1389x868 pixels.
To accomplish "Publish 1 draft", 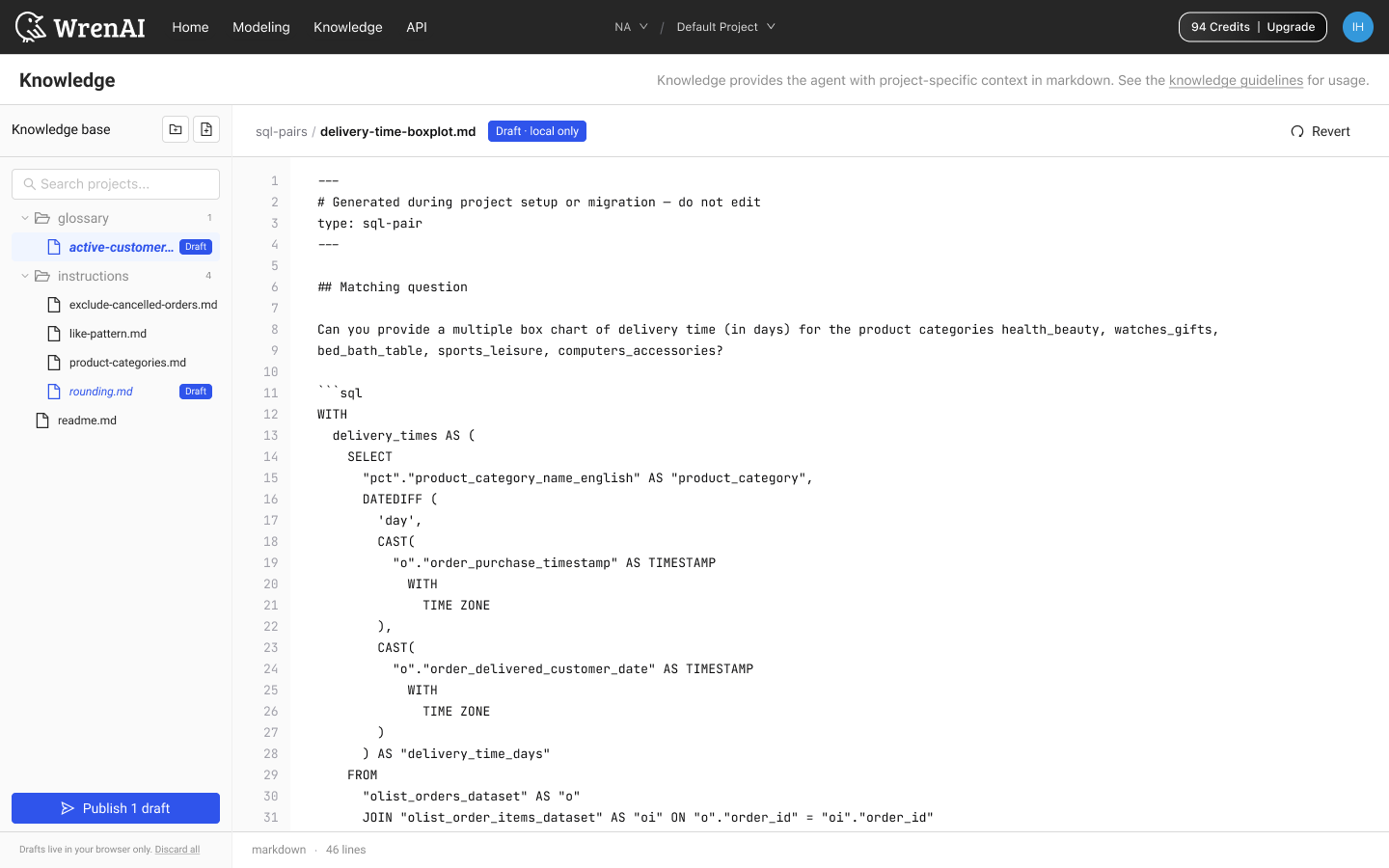I will click(x=116, y=808).
